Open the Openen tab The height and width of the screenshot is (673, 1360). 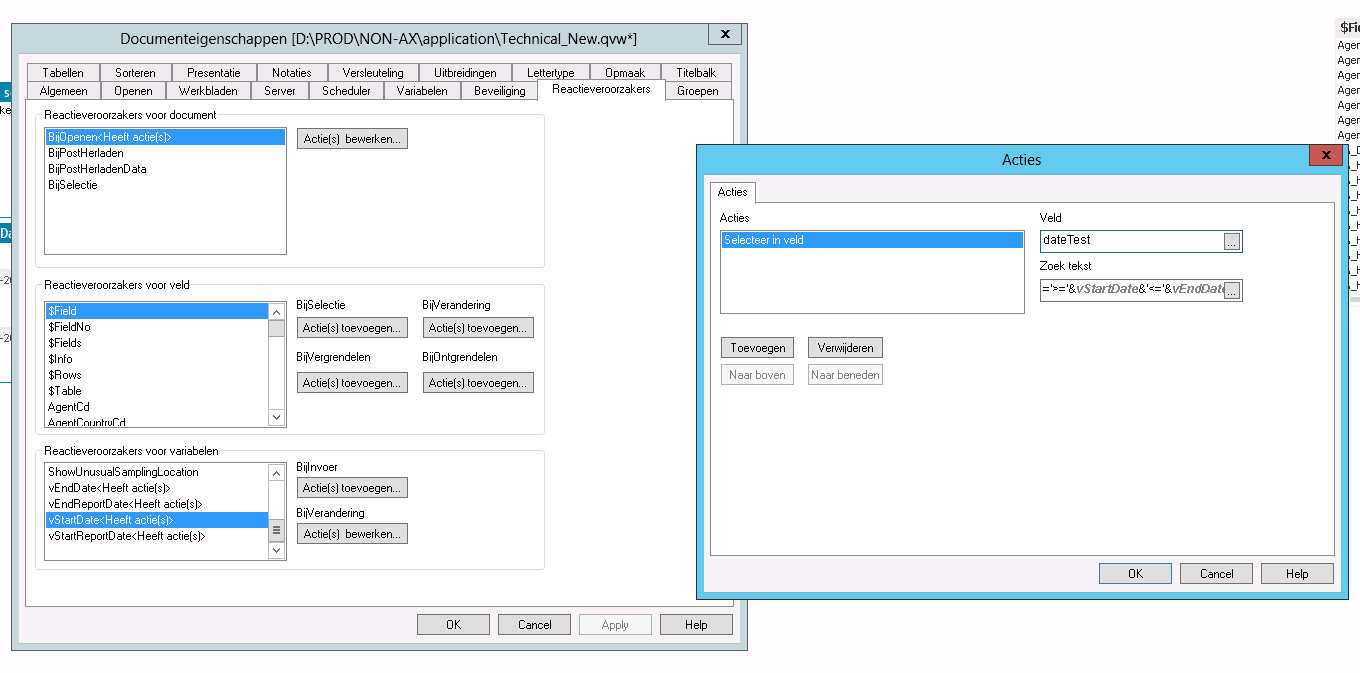point(133,91)
